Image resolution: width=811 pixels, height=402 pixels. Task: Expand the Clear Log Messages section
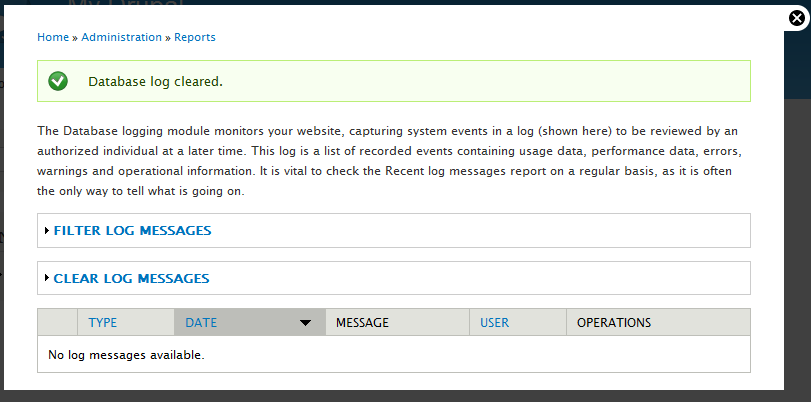[x=131, y=279]
